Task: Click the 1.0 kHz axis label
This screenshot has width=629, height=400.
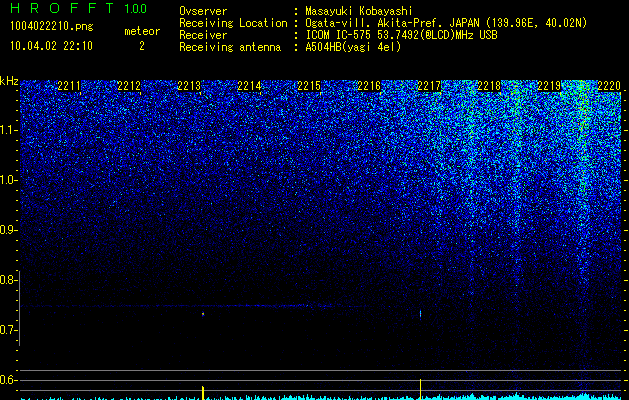Action: tap(7, 180)
